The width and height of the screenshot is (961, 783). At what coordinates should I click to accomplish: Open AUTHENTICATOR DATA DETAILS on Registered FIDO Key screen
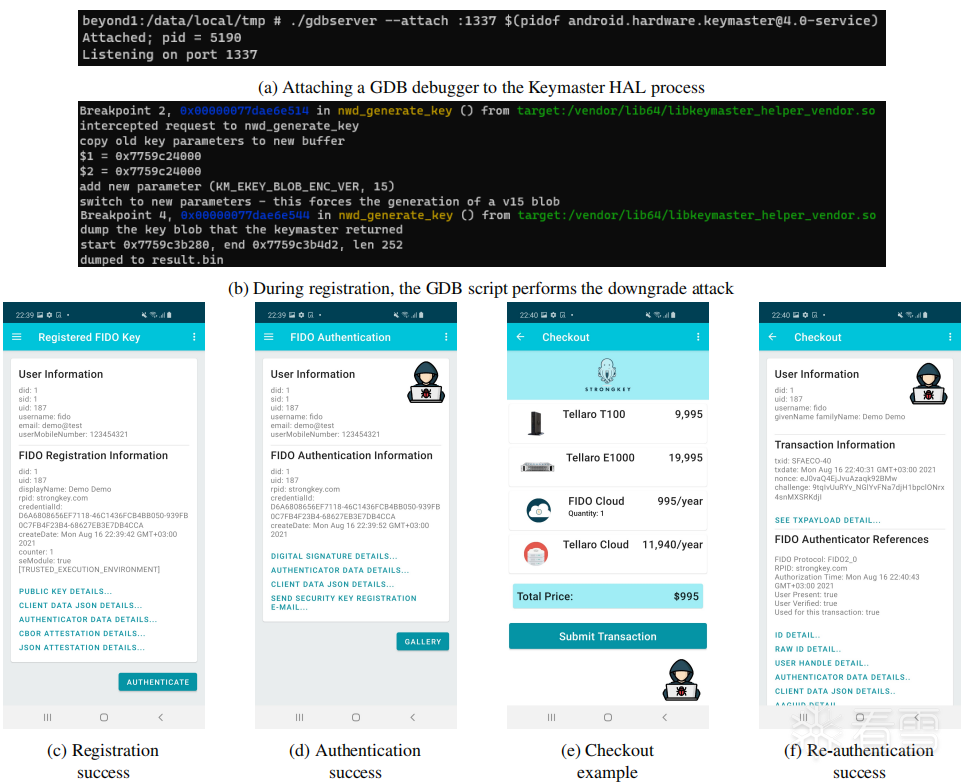click(x=88, y=619)
